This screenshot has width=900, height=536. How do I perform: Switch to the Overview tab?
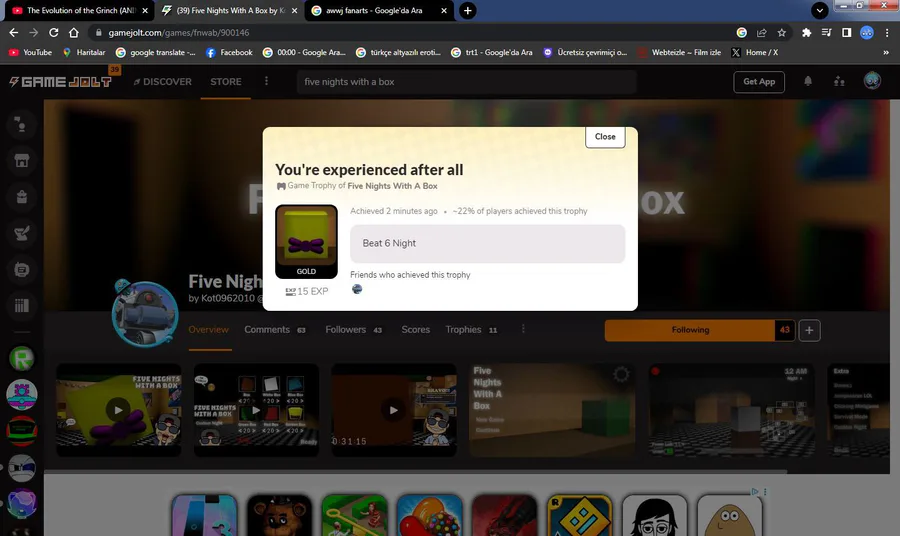pyautogui.click(x=208, y=329)
